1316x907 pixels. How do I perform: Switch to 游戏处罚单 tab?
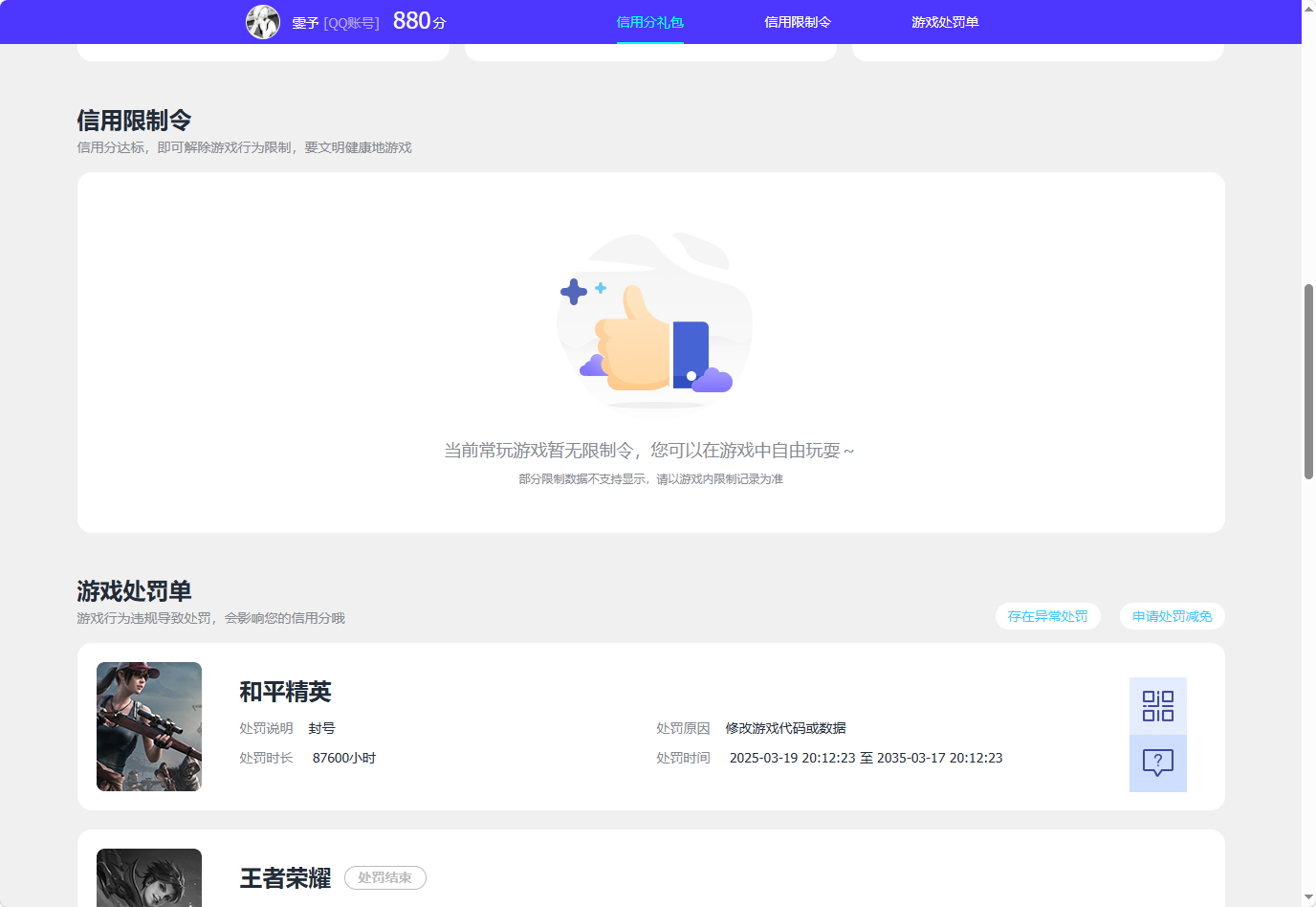945,22
